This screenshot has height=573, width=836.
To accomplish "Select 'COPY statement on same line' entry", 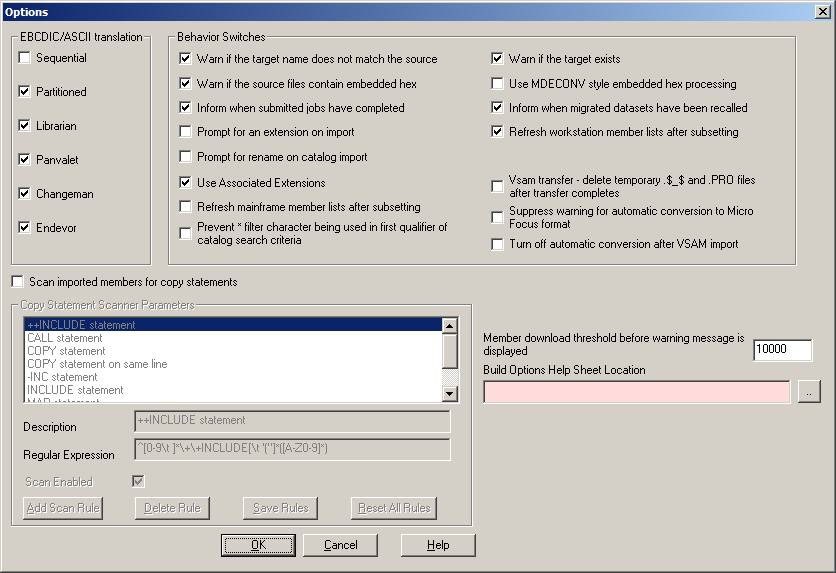I will (97, 364).
